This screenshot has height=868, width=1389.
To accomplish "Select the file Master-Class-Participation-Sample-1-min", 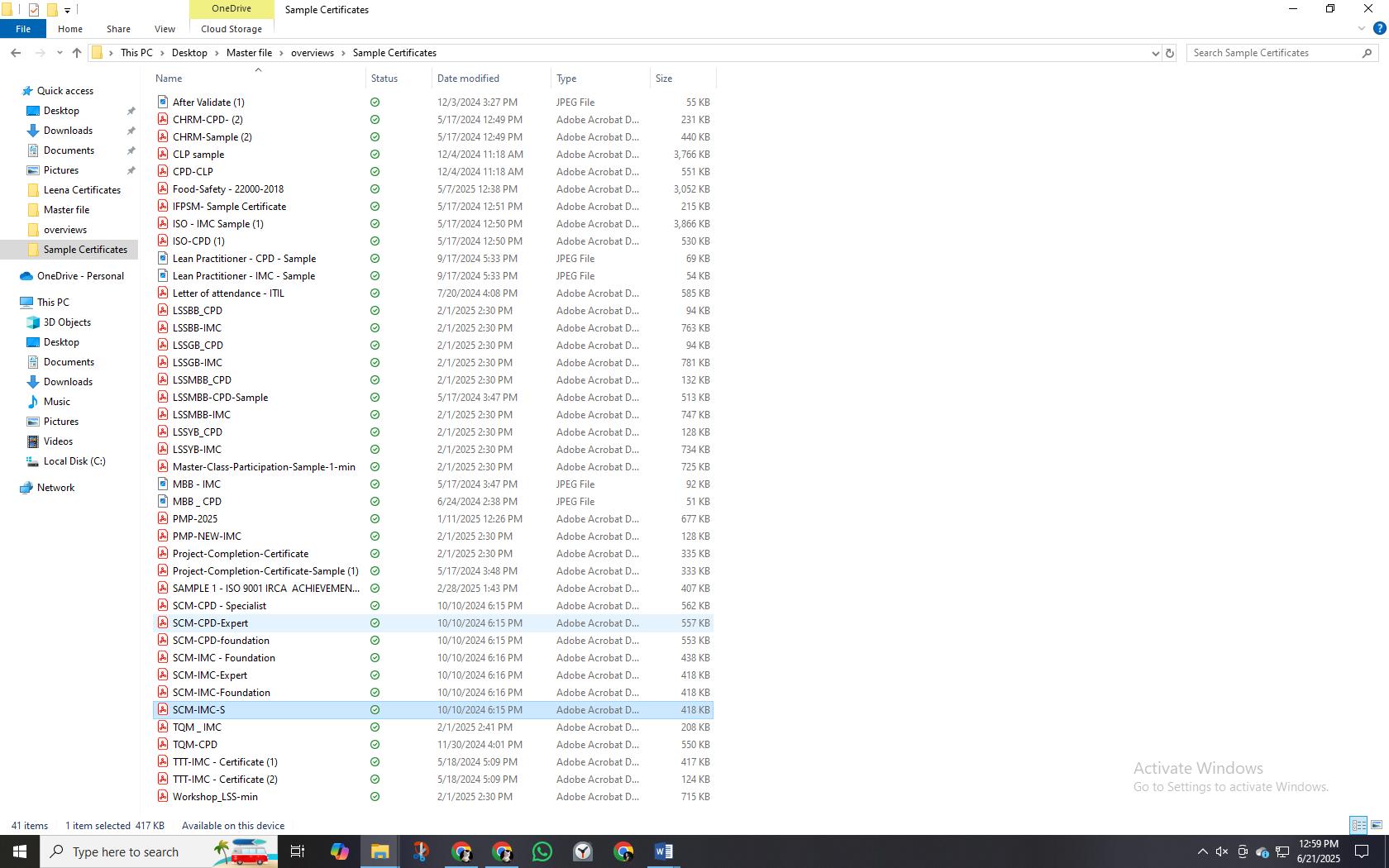I will coord(264,467).
